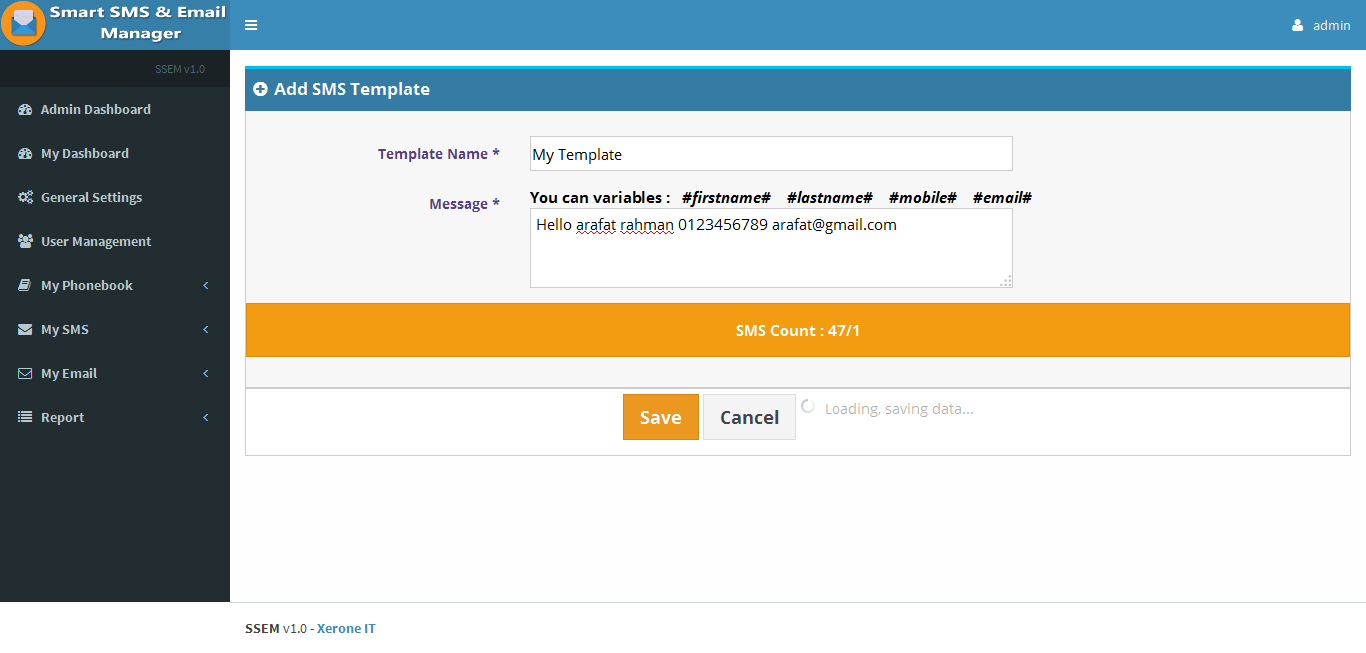Click the SMS Count : 47/1 bar

pos(798,330)
